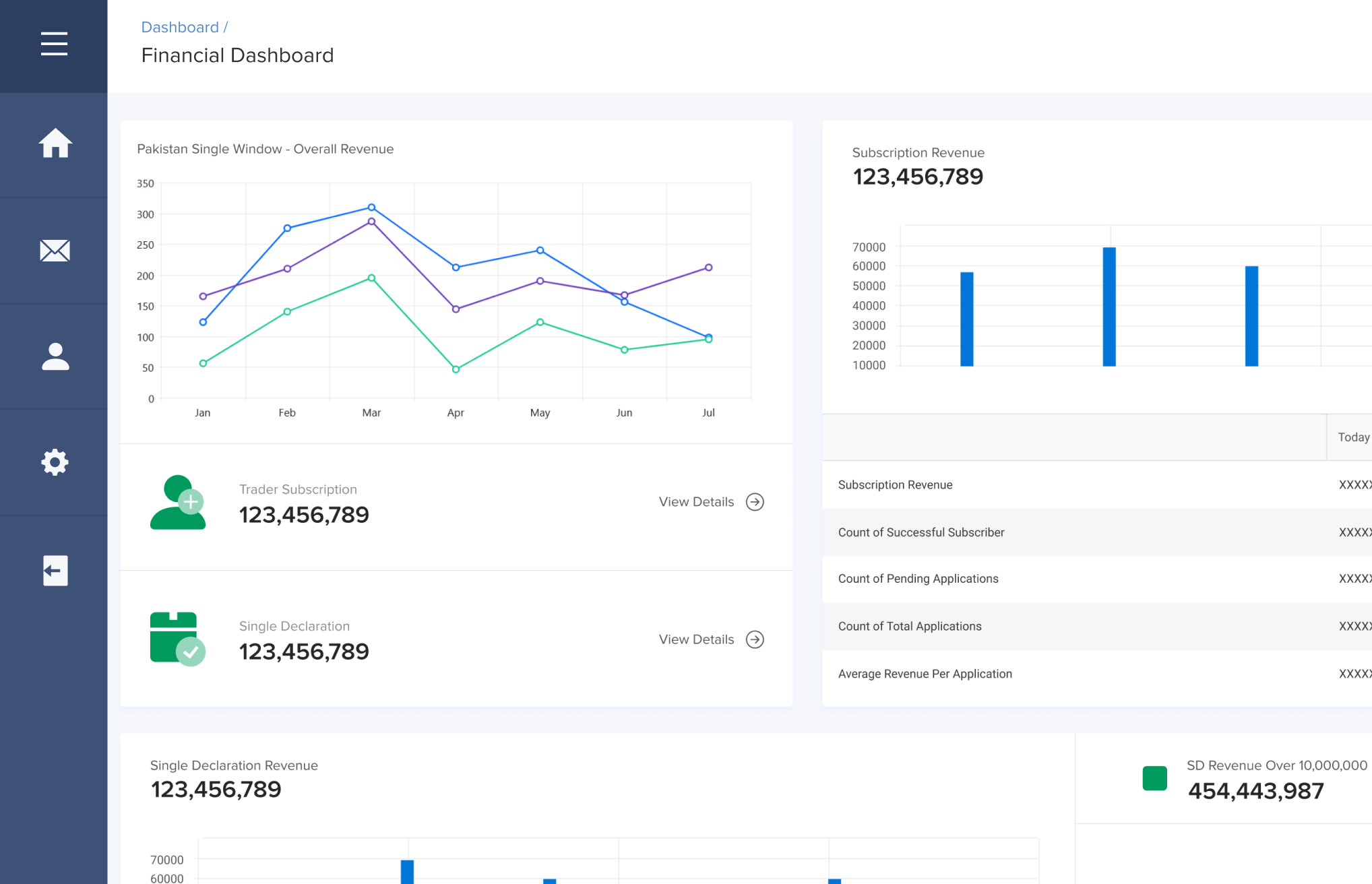This screenshot has height=884, width=1372.
Task: Open View Details for Trader Subscription
Action: tap(696, 502)
